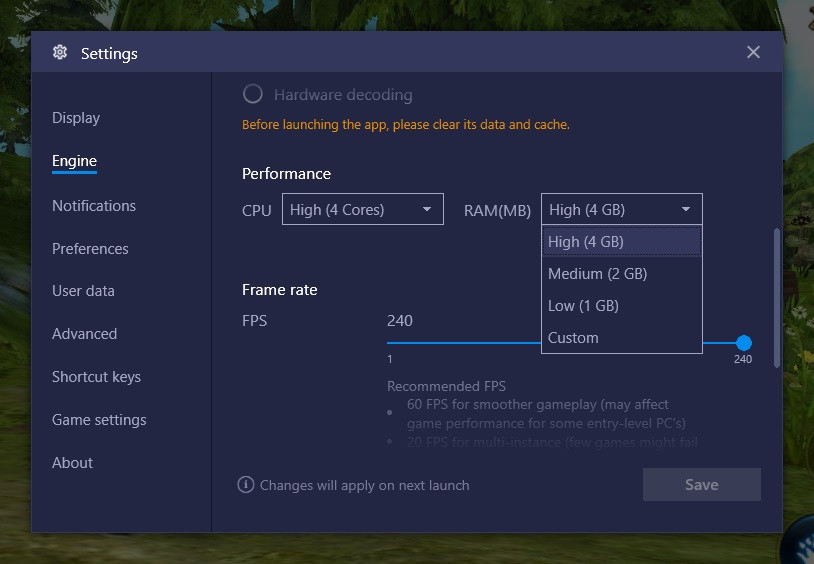Click the Settings gear icon in title bar
The image size is (814, 564).
tap(60, 53)
